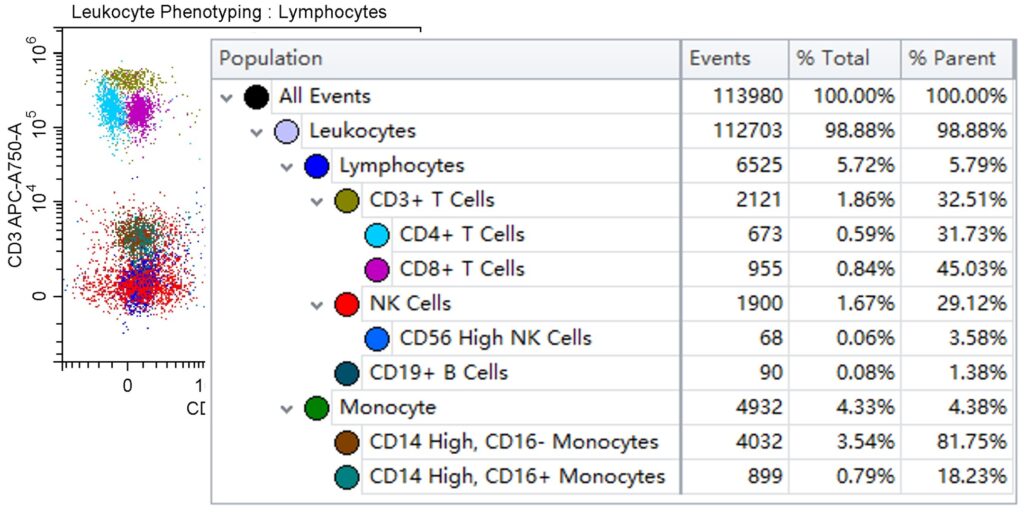Collapse the Lymphocytes population chevron

[x=288, y=167]
